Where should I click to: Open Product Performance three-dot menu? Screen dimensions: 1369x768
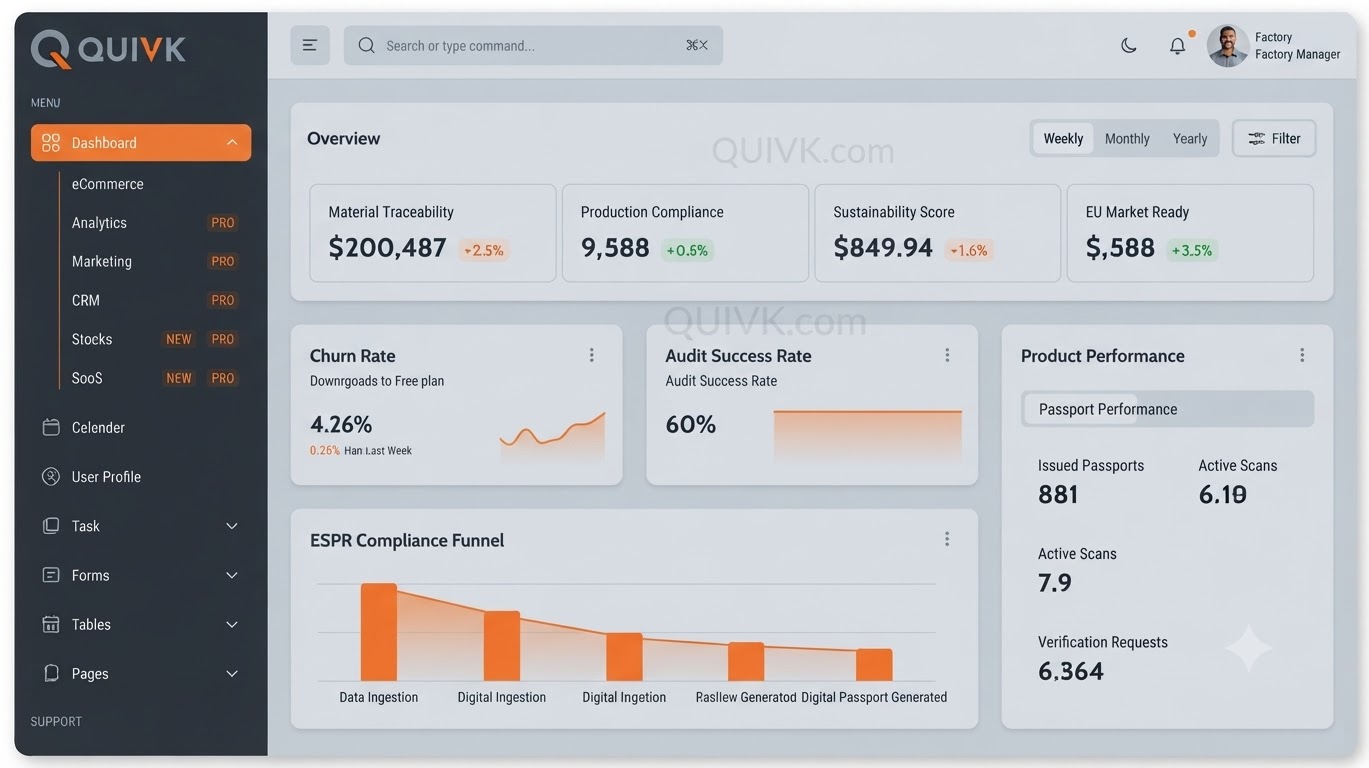(1302, 355)
